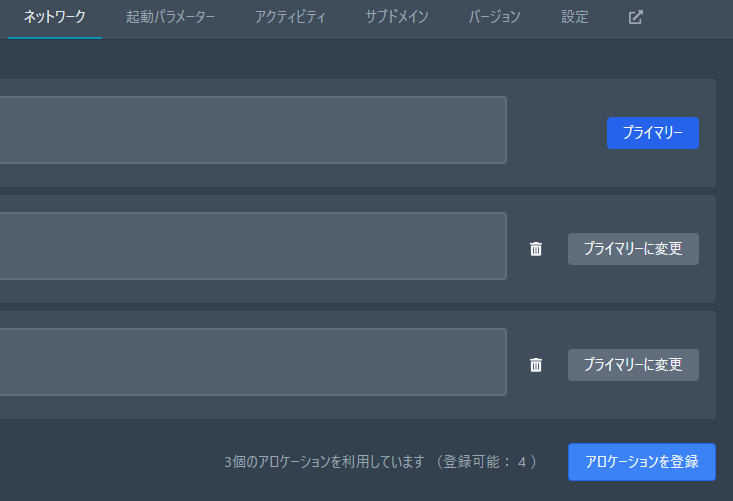Viewport: 733px width, 501px height.
Task: Delete the third allocation with trash icon
Action: click(x=536, y=365)
